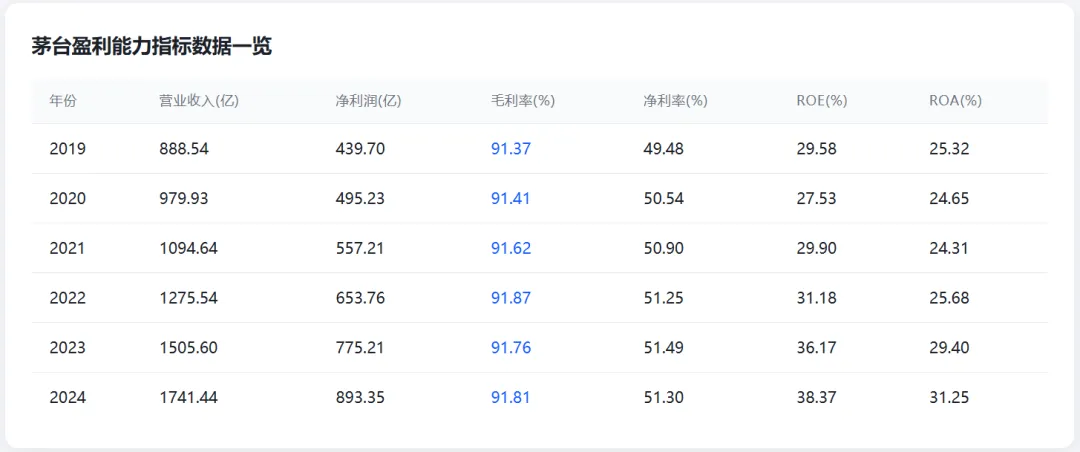Click the 2024 gross margin value 91.81

click(x=511, y=398)
